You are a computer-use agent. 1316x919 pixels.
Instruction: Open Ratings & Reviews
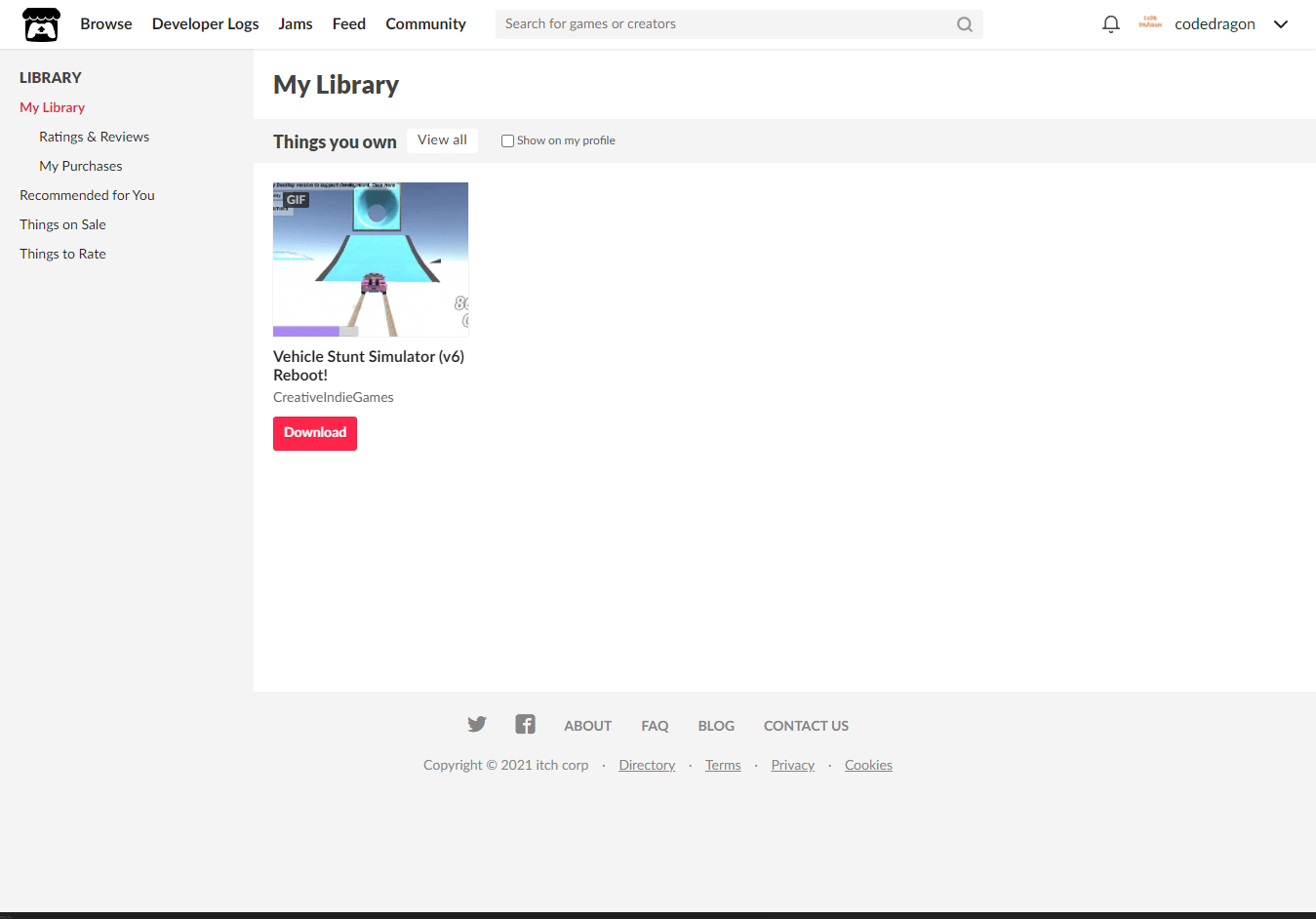pos(95,137)
